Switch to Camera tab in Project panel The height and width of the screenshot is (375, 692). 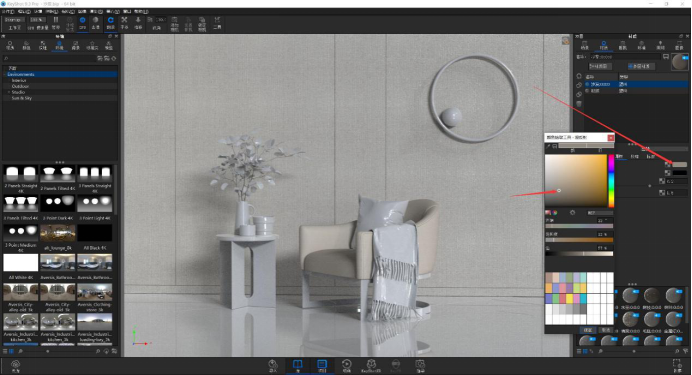click(623, 45)
